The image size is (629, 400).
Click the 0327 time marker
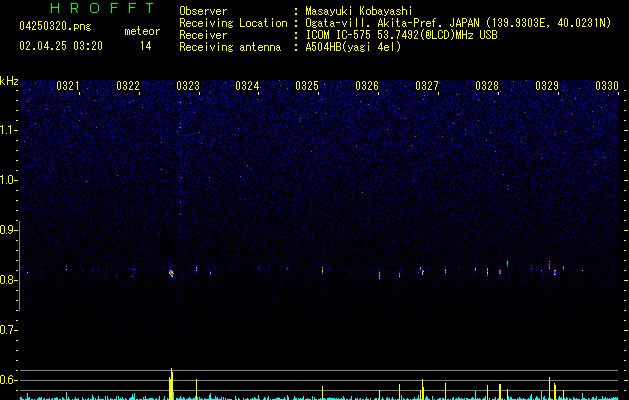(x=427, y=86)
